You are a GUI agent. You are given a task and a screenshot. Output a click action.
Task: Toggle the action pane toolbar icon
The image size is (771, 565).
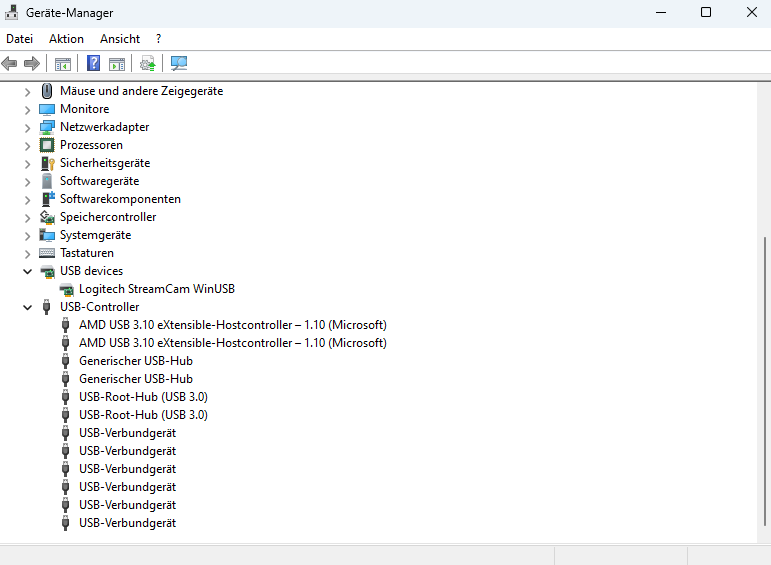[117, 63]
